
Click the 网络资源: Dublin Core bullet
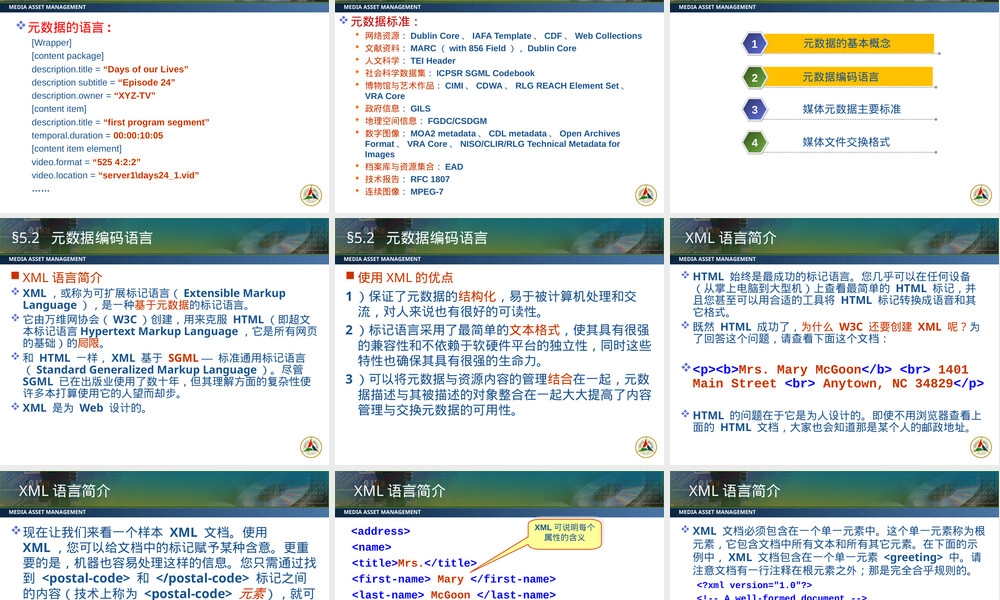point(503,36)
